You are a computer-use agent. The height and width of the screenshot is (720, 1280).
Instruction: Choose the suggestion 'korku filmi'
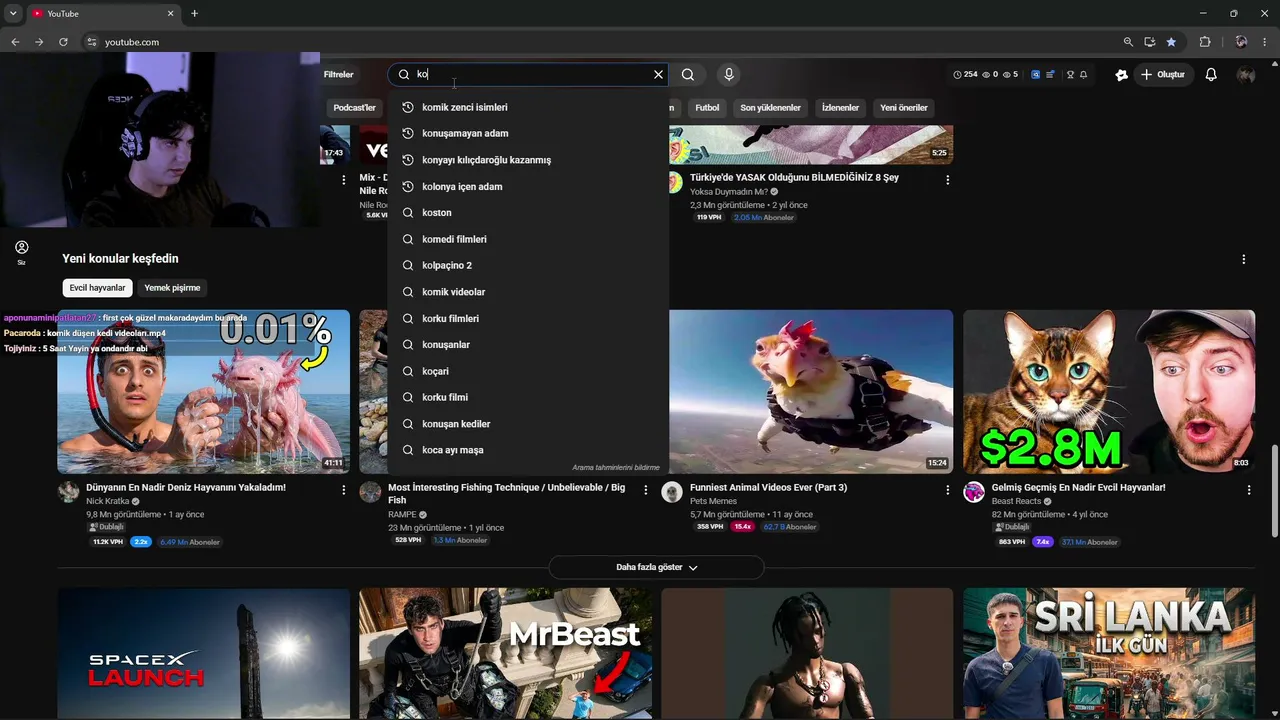tap(528, 397)
